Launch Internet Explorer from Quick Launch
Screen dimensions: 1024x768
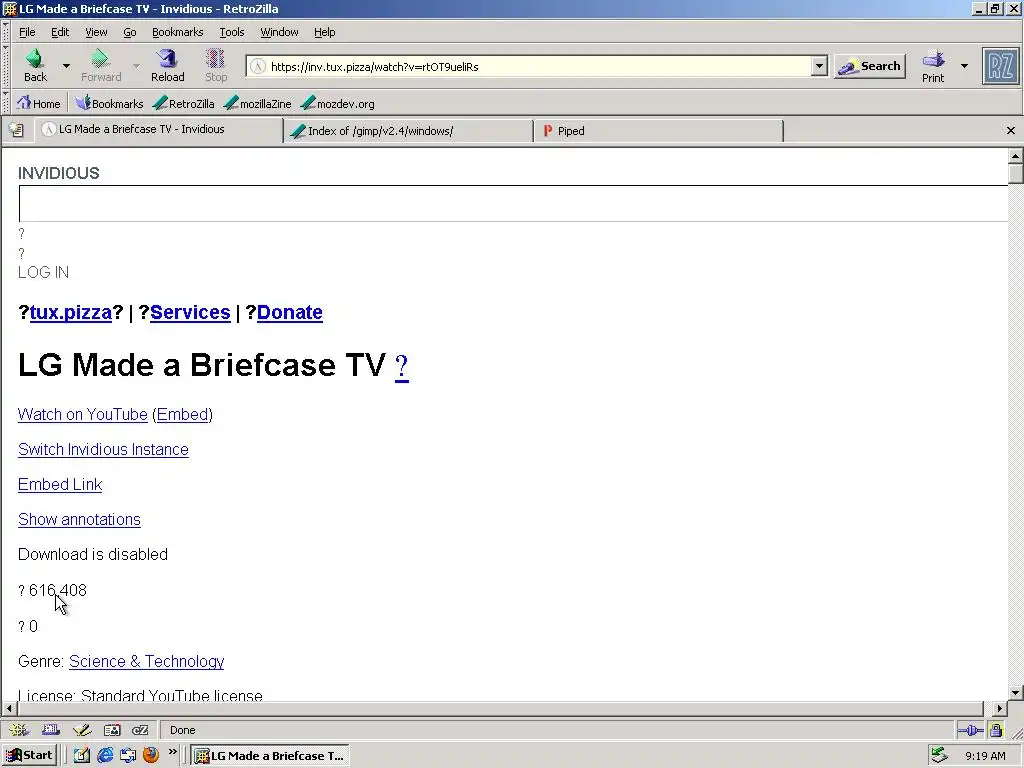[x=104, y=756]
